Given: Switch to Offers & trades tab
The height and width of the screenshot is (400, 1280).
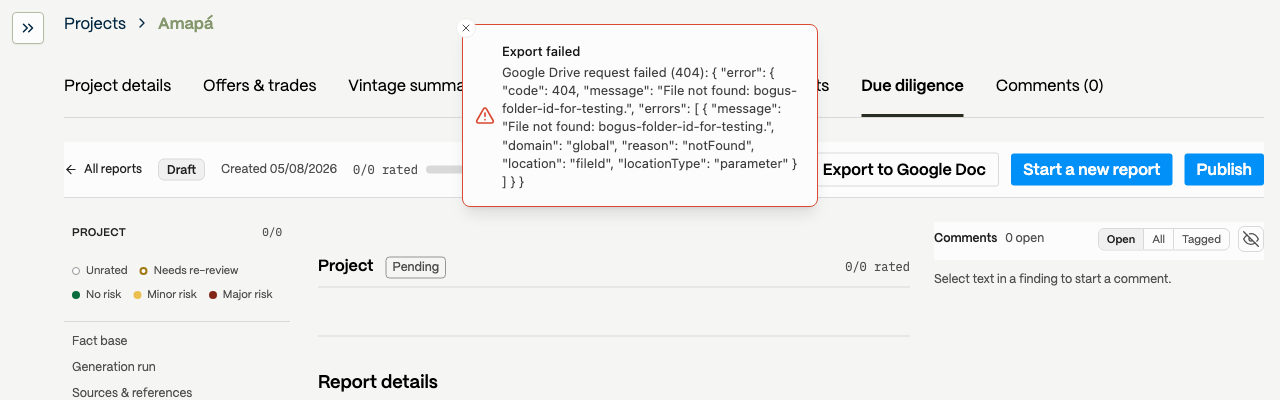Looking at the screenshot, I should pyautogui.click(x=260, y=86).
